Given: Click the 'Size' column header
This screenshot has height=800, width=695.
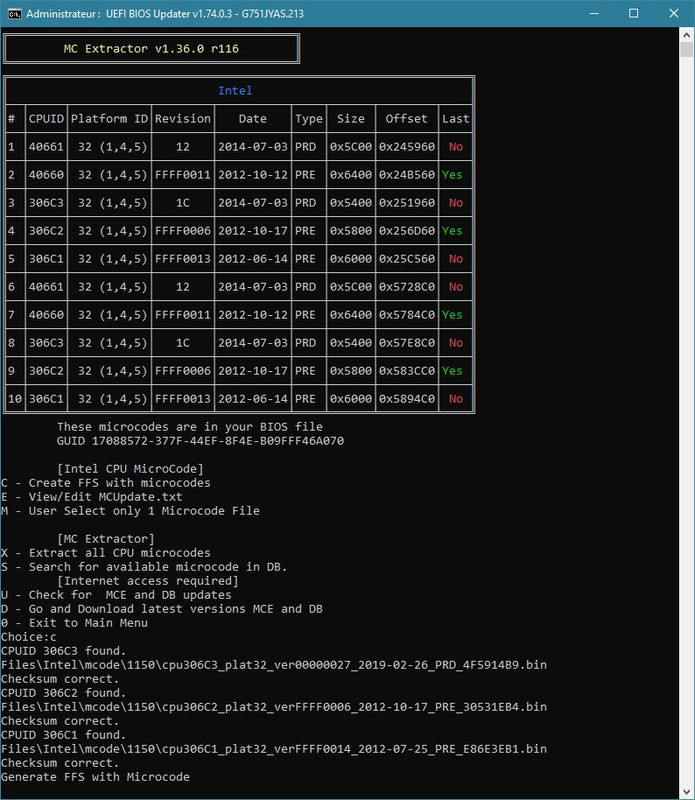Looking at the screenshot, I should tap(351, 119).
